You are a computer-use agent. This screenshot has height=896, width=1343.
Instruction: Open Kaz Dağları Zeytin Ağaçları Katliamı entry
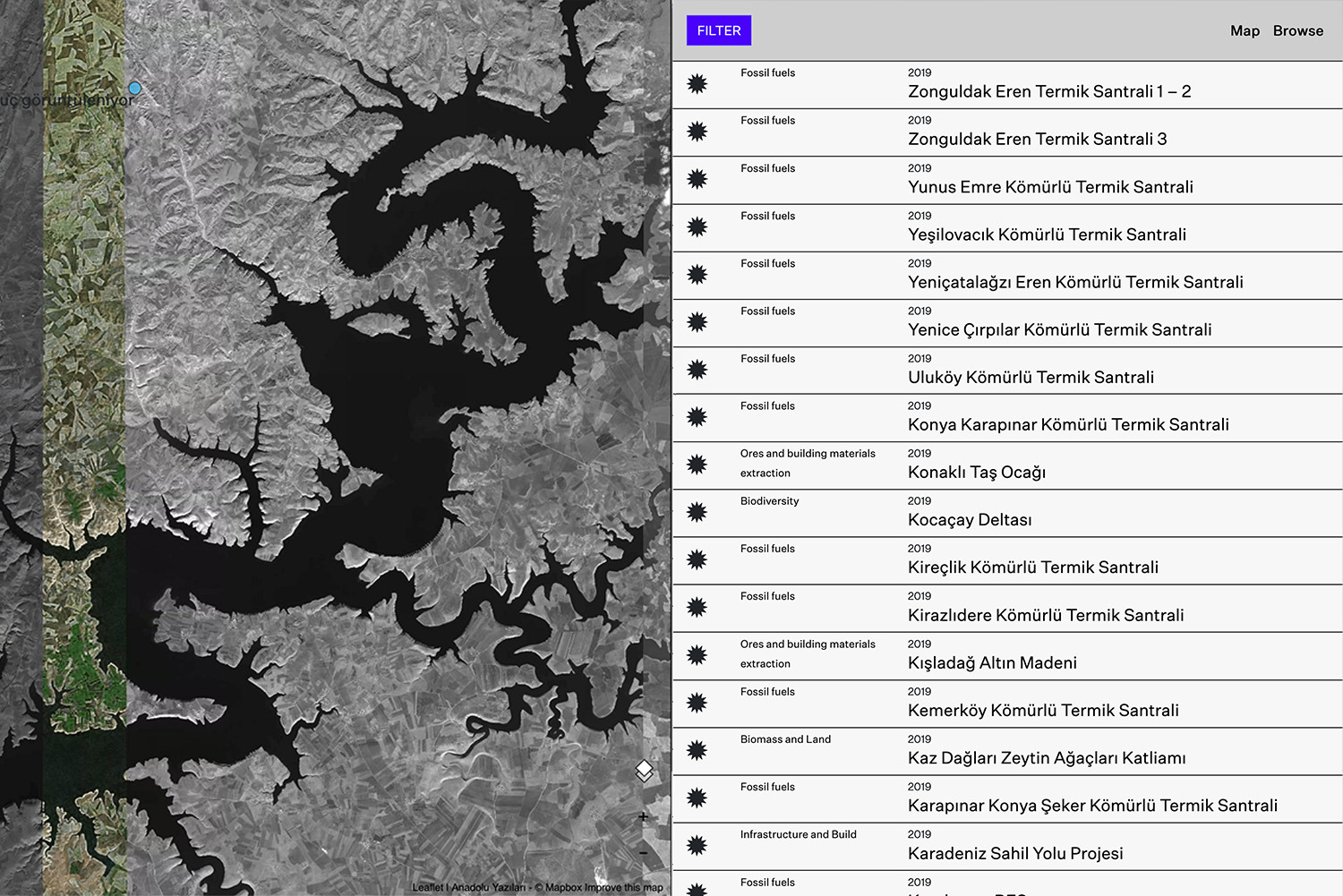[1046, 758]
